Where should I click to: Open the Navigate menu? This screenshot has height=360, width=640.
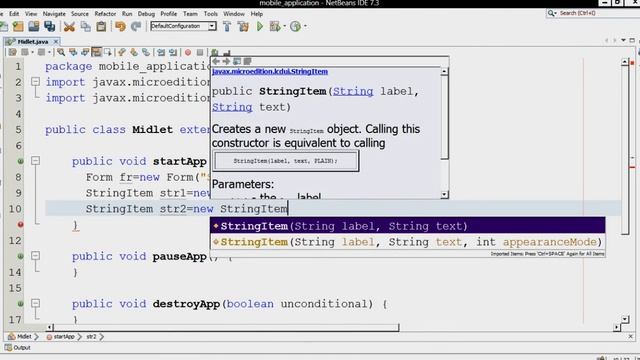(54, 14)
